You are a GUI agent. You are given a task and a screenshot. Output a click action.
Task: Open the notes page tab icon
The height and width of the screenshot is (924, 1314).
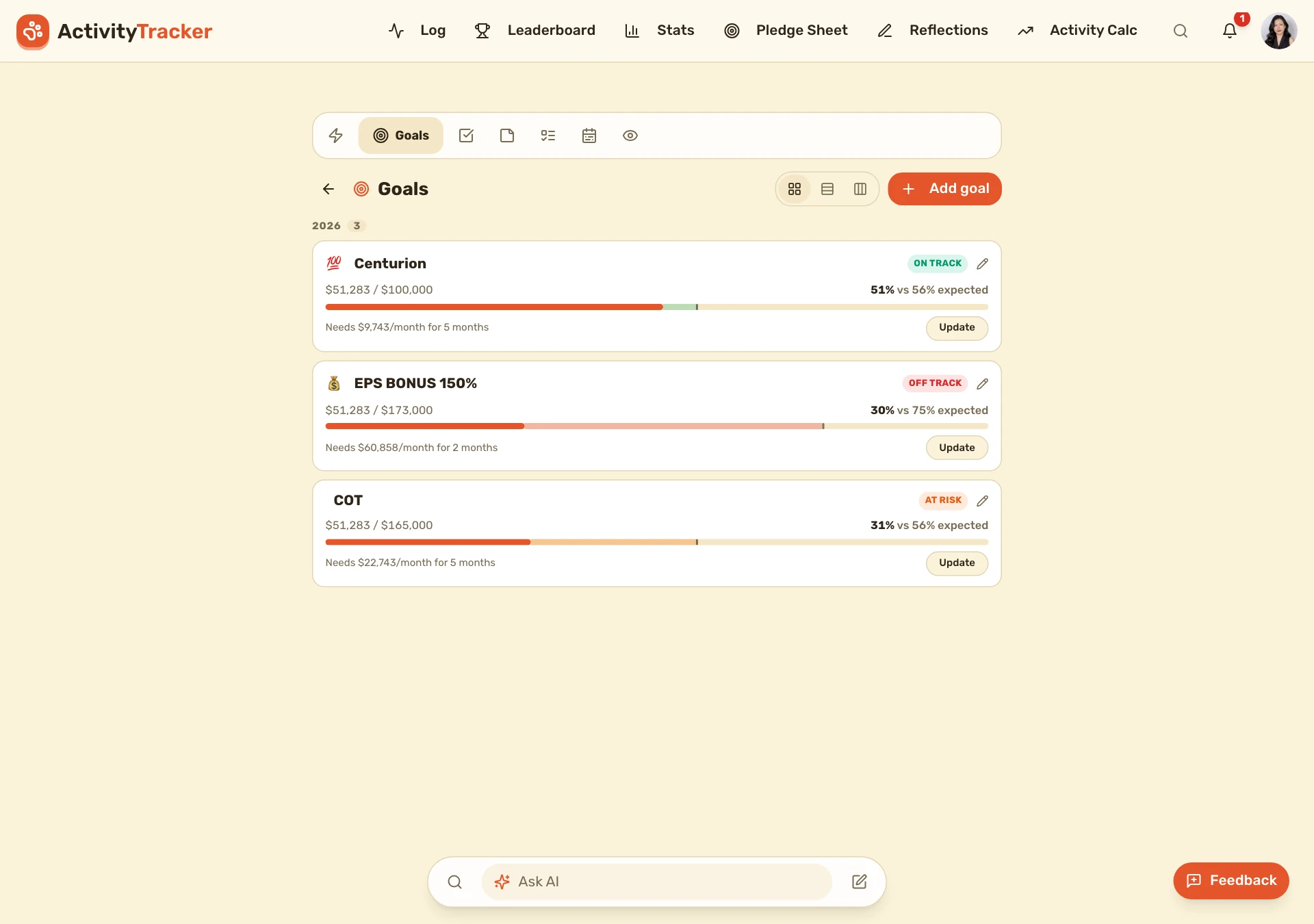tap(507, 136)
